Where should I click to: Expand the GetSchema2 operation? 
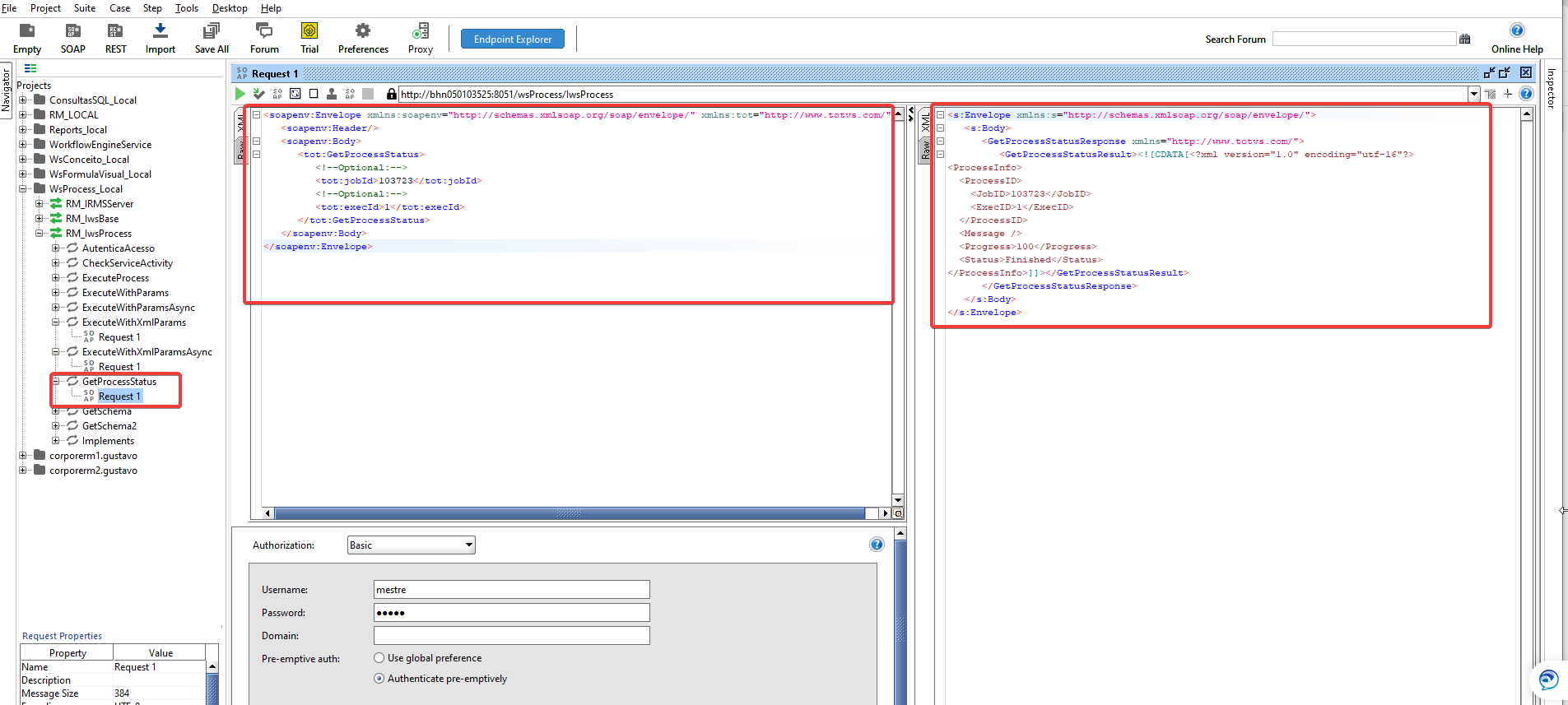click(x=56, y=426)
